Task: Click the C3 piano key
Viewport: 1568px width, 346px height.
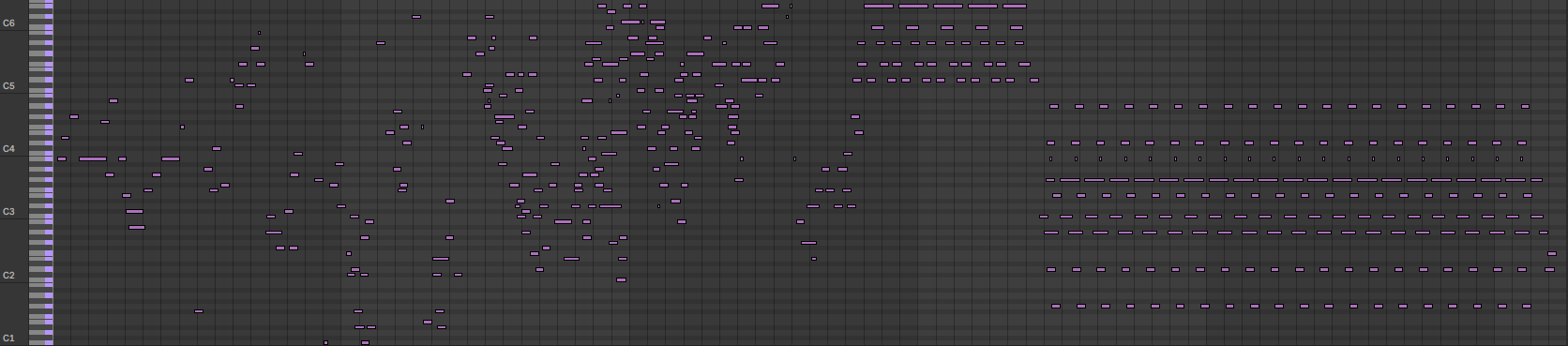Action: pos(40,216)
